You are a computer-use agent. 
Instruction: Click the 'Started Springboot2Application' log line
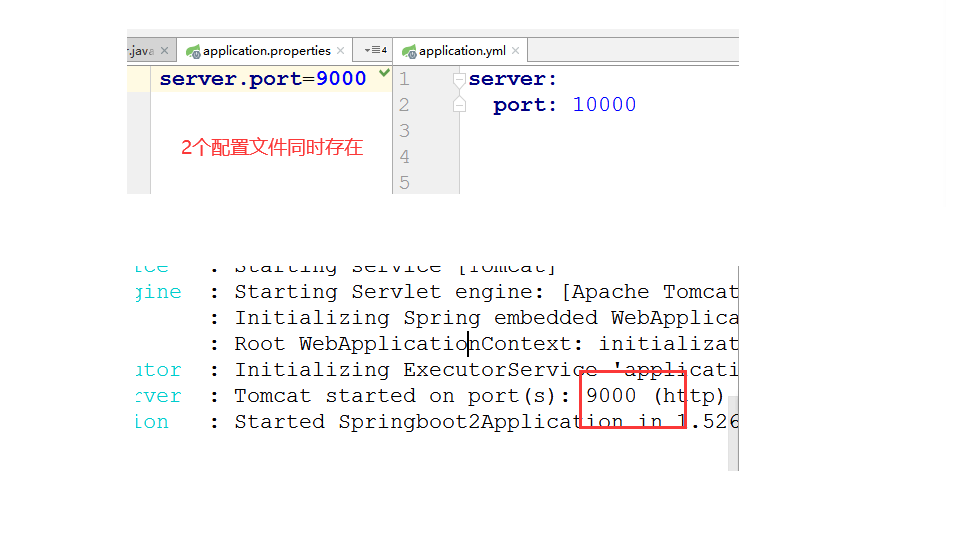[x=486, y=422]
